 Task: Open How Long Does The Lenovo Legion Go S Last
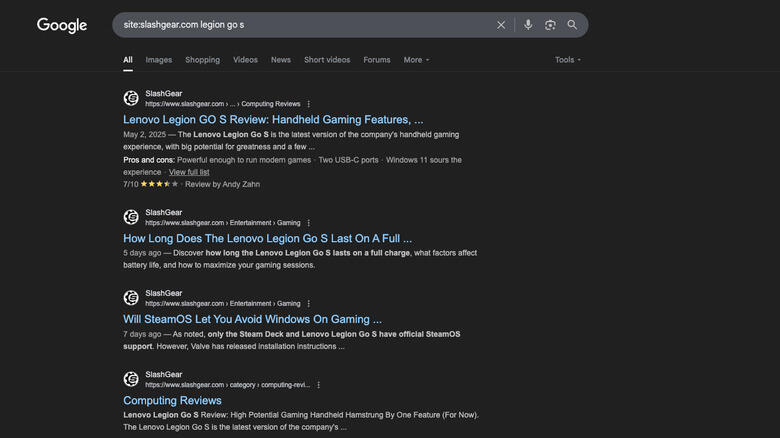(x=268, y=238)
